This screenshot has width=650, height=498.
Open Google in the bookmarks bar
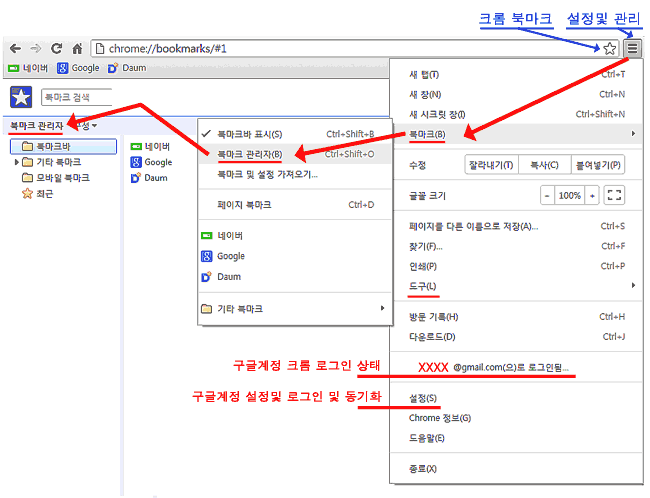click(78, 68)
